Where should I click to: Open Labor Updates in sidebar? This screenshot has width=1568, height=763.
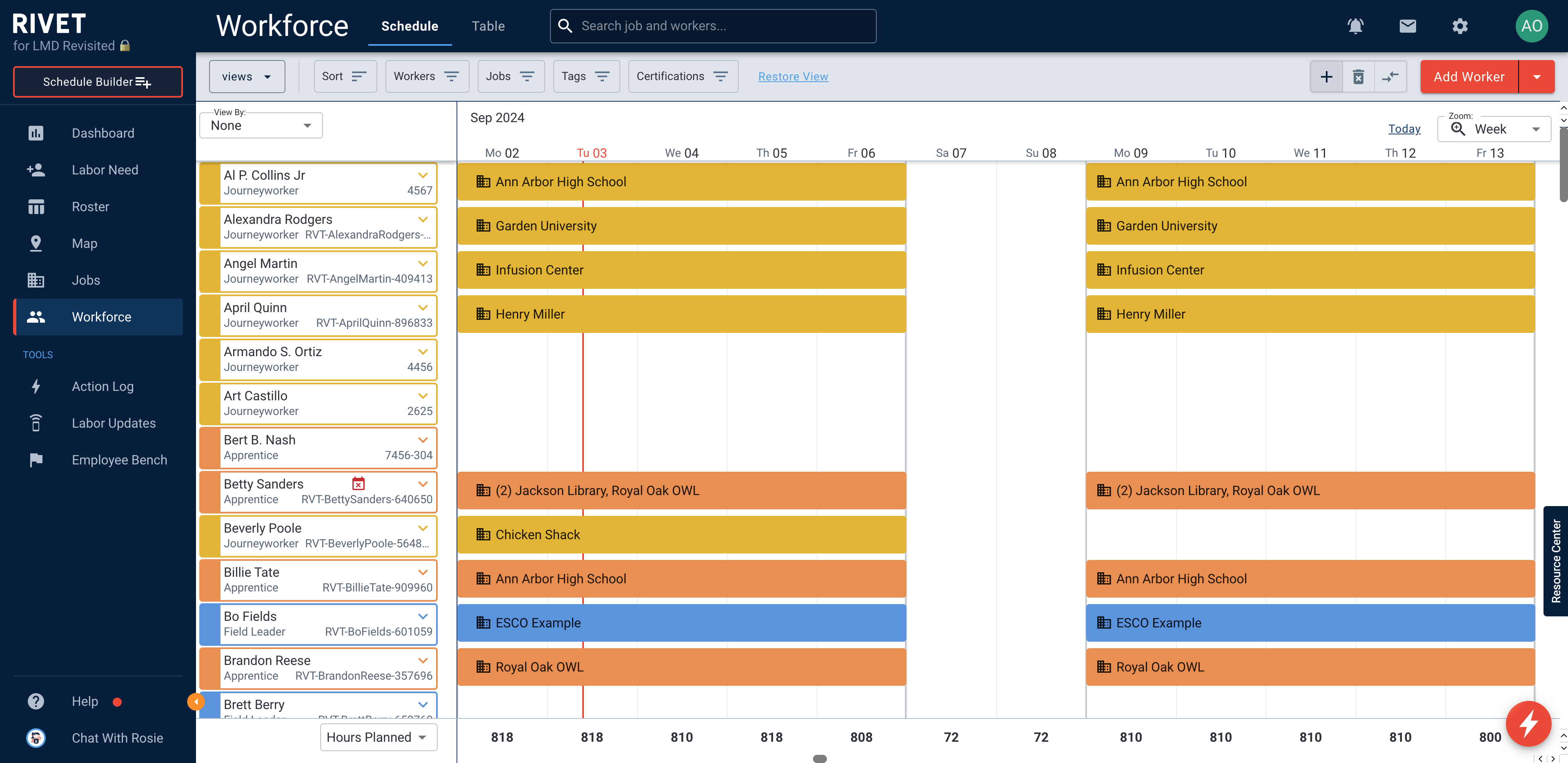pyautogui.click(x=98, y=423)
